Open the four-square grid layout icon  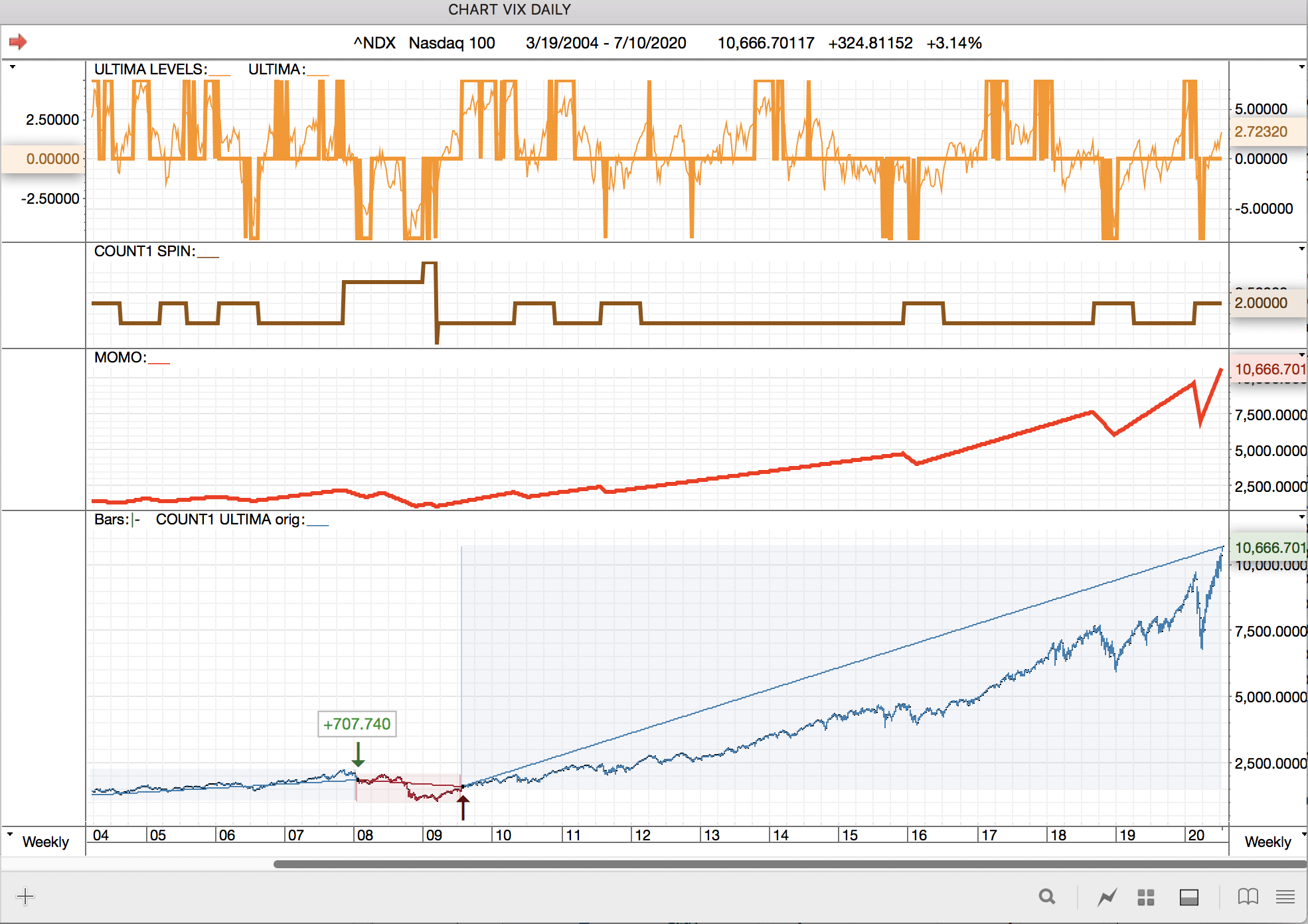point(1146,897)
